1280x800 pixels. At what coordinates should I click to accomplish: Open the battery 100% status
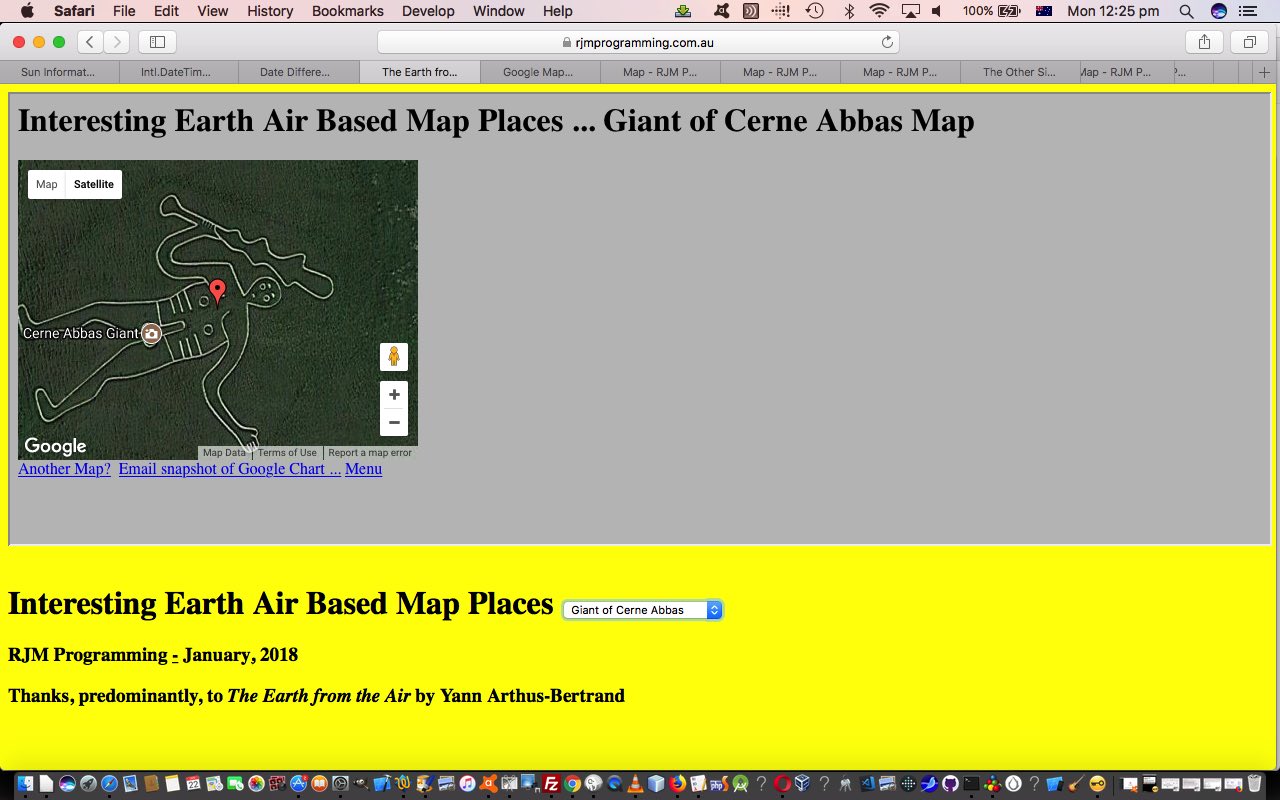tap(991, 11)
